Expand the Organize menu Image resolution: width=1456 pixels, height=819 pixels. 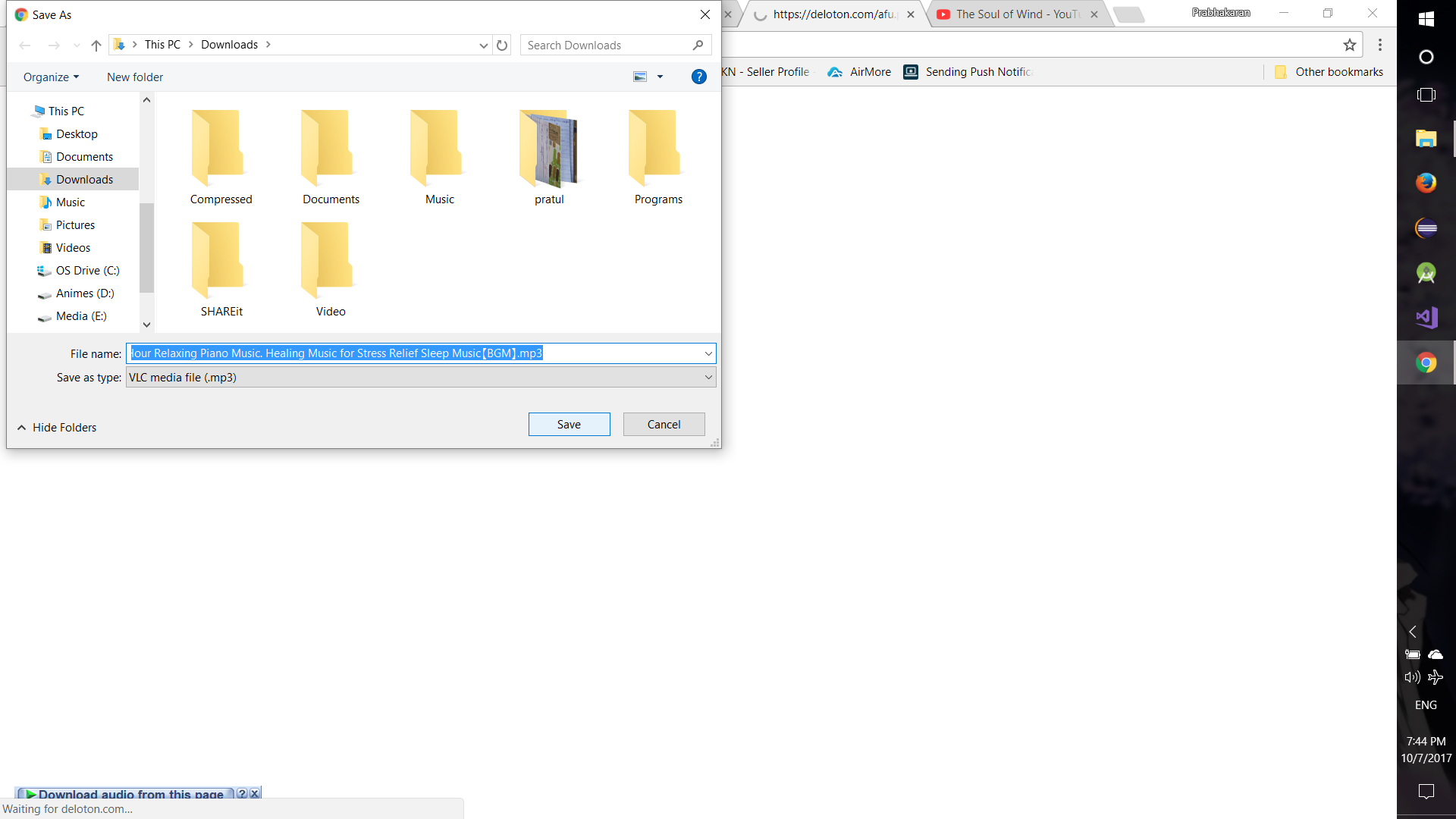click(x=51, y=77)
